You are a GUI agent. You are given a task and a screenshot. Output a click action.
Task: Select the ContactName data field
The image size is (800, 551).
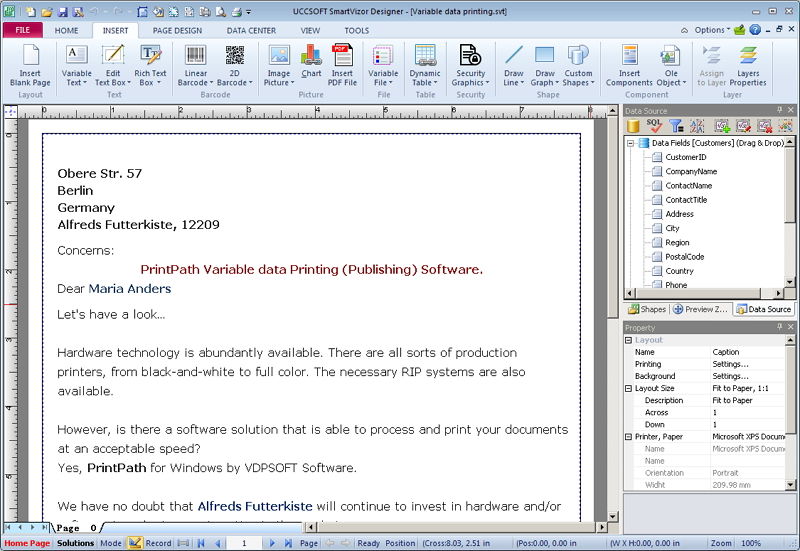(688, 186)
